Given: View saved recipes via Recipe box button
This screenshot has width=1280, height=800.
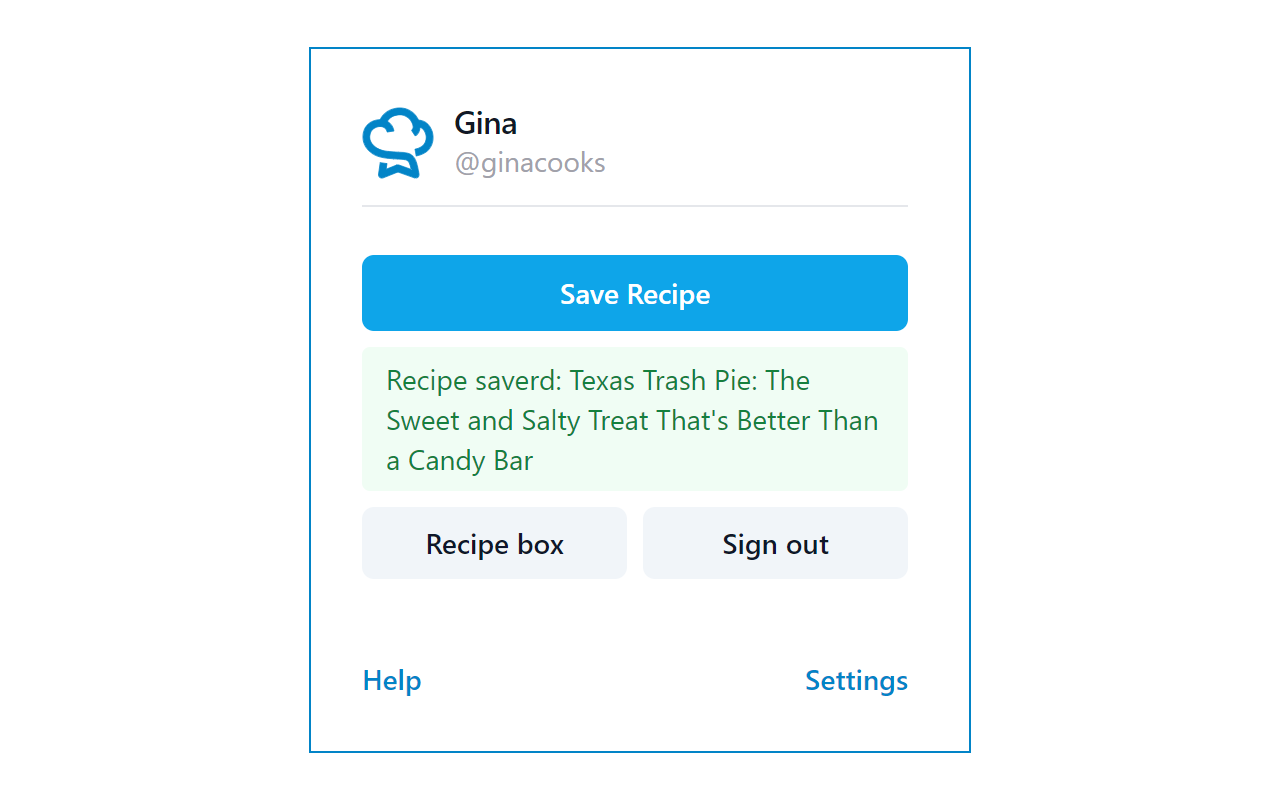Looking at the screenshot, I should coord(494,544).
